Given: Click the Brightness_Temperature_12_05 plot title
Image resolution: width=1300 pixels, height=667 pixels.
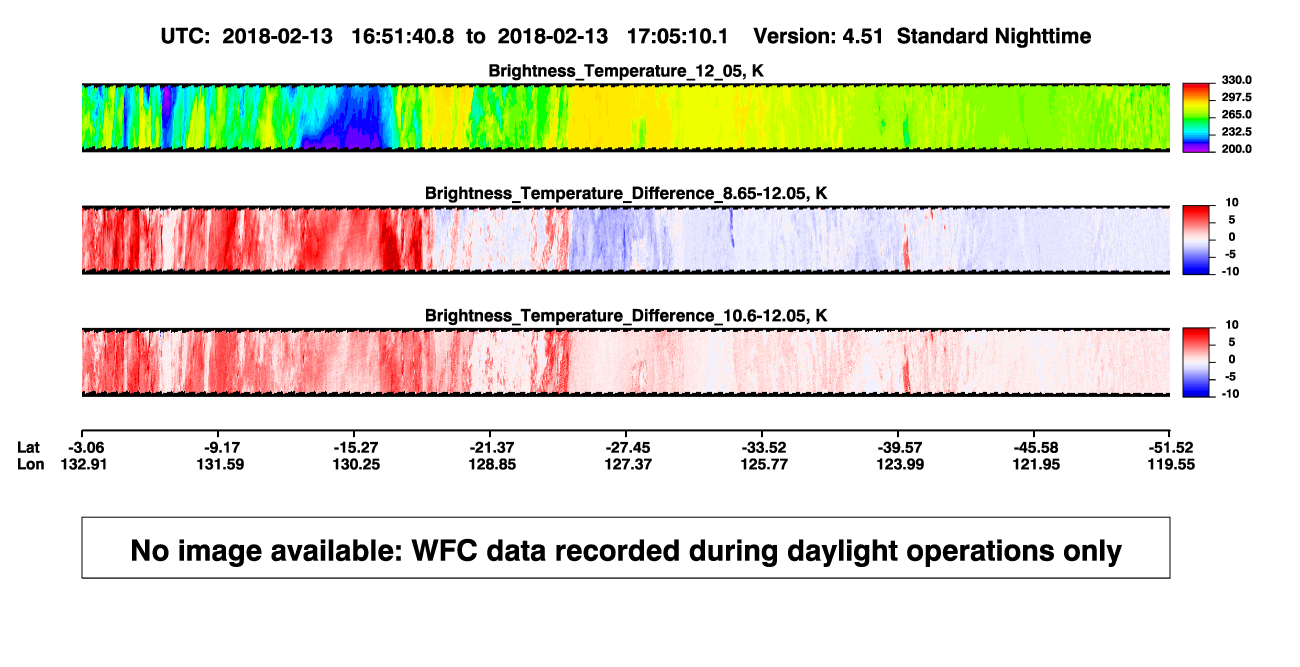Looking at the screenshot, I should click(x=626, y=70).
